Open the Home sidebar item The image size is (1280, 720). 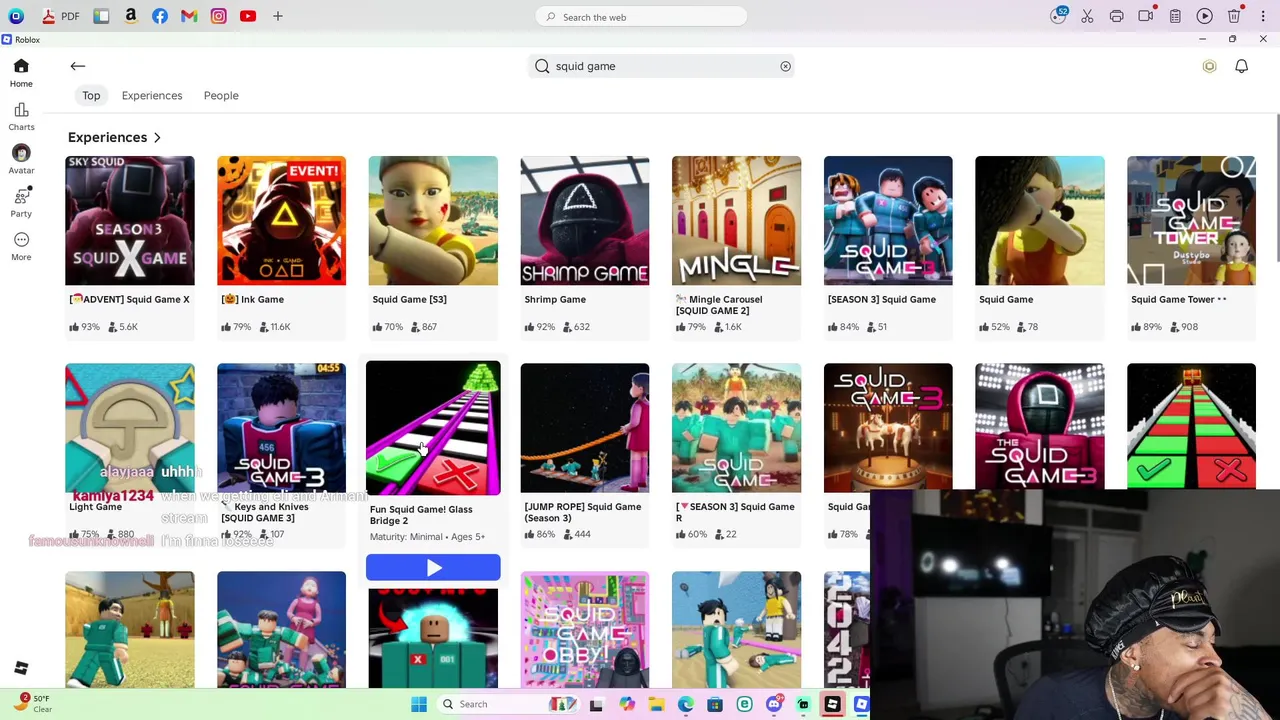point(21,73)
